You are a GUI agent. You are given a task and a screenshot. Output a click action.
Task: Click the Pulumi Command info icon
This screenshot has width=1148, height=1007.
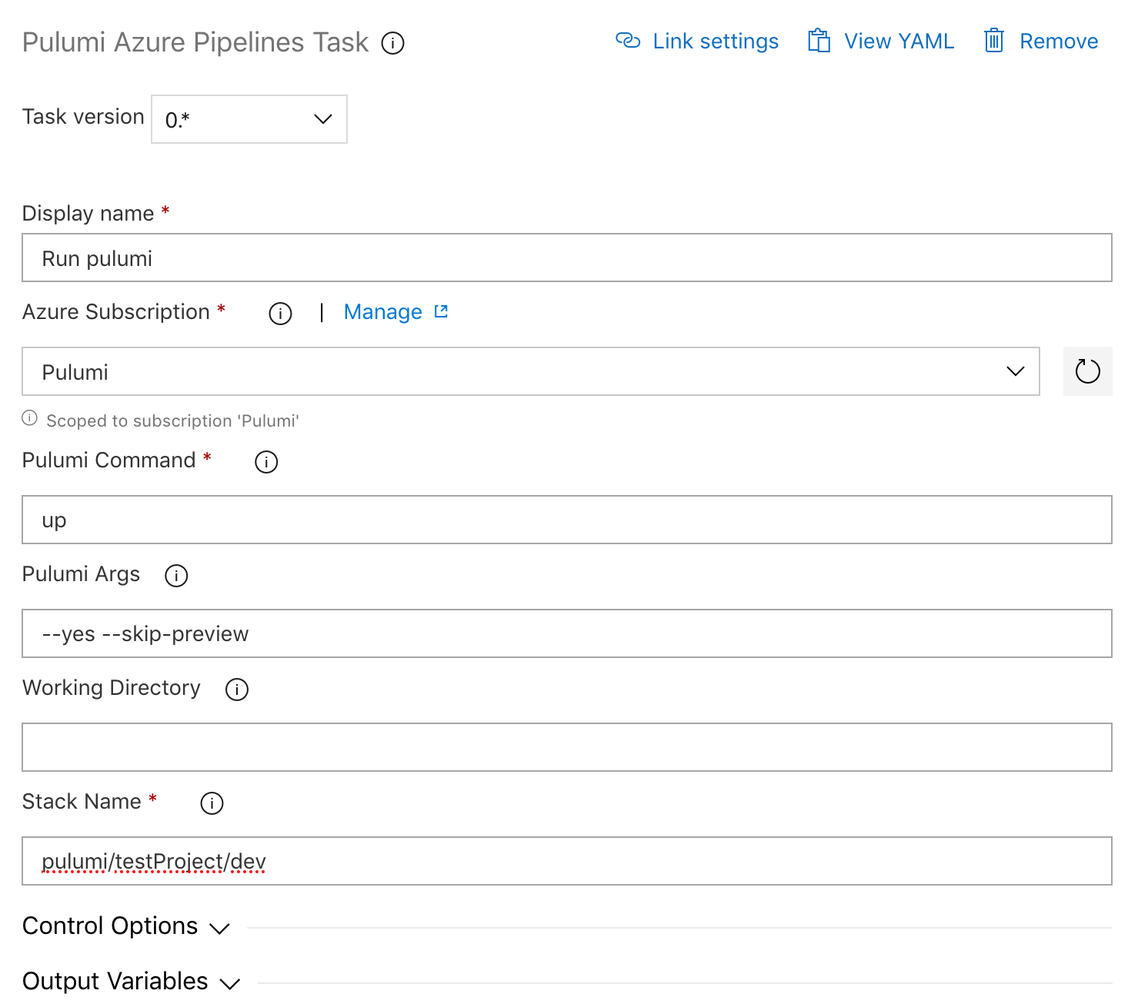[266, 462]
